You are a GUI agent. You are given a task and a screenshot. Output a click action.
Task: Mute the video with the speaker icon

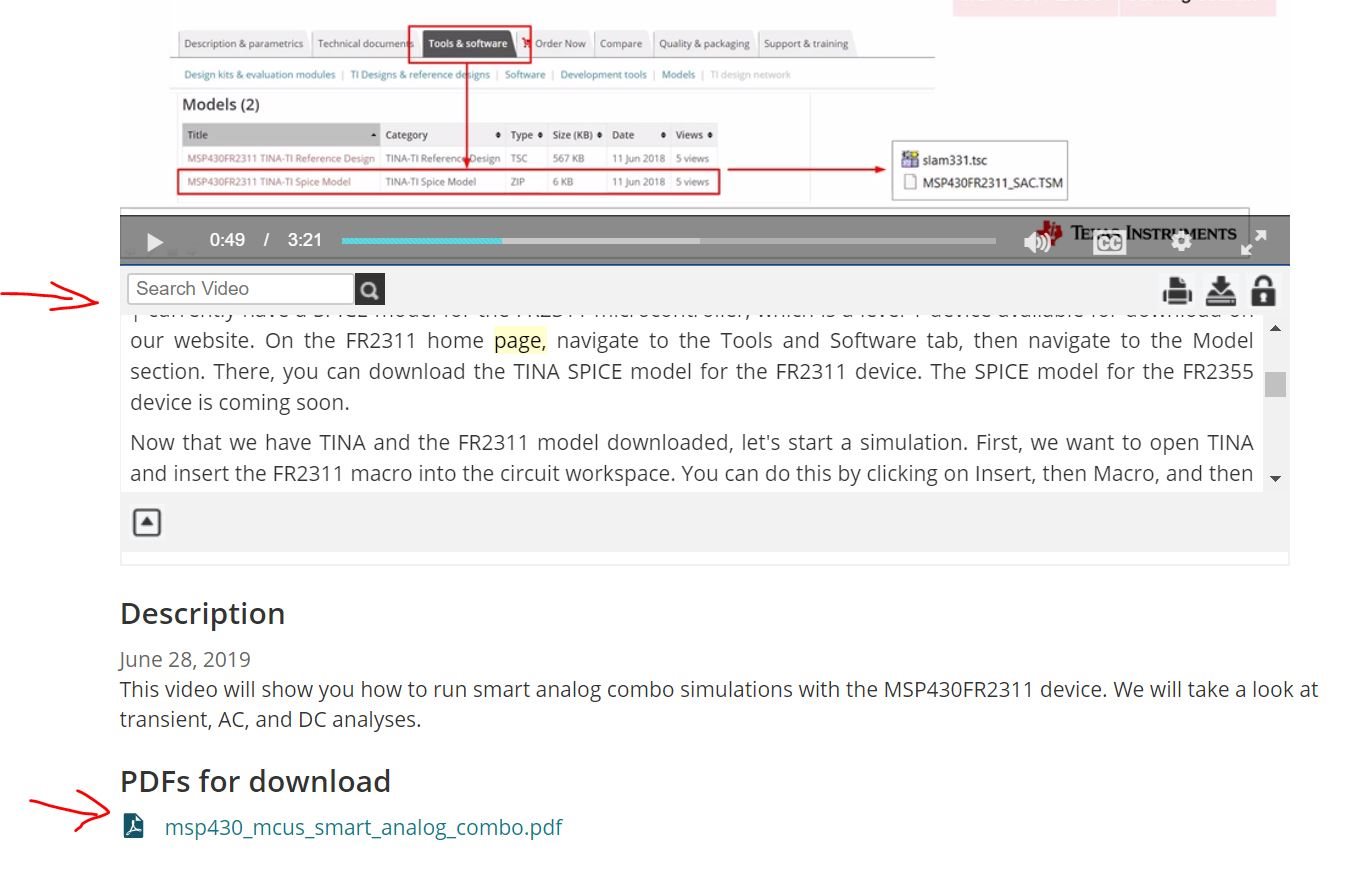(x=1037, y=241)
